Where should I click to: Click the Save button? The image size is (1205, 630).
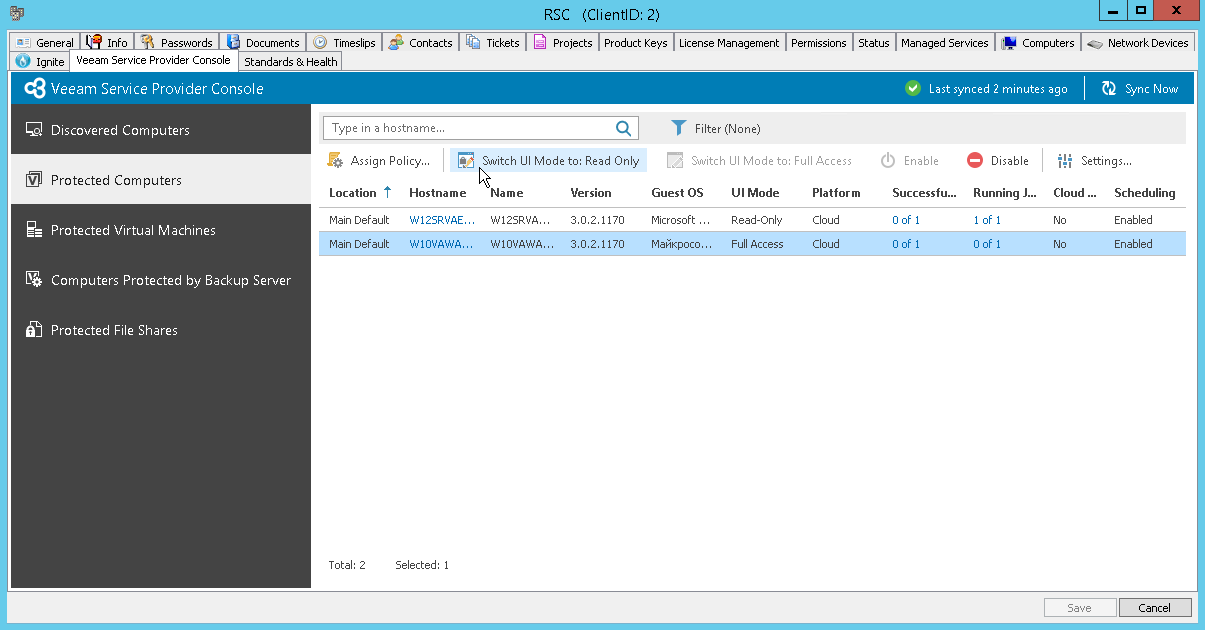[x=1079, y=607]
